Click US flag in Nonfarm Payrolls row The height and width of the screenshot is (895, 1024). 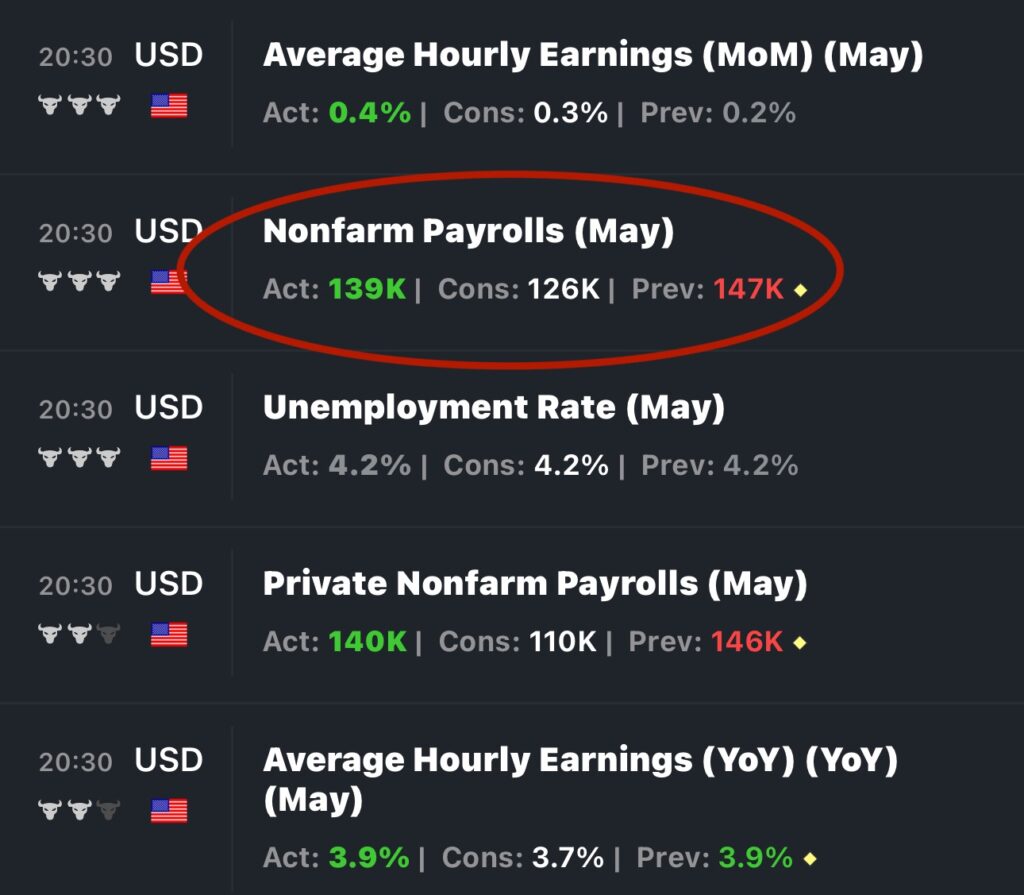168,282
